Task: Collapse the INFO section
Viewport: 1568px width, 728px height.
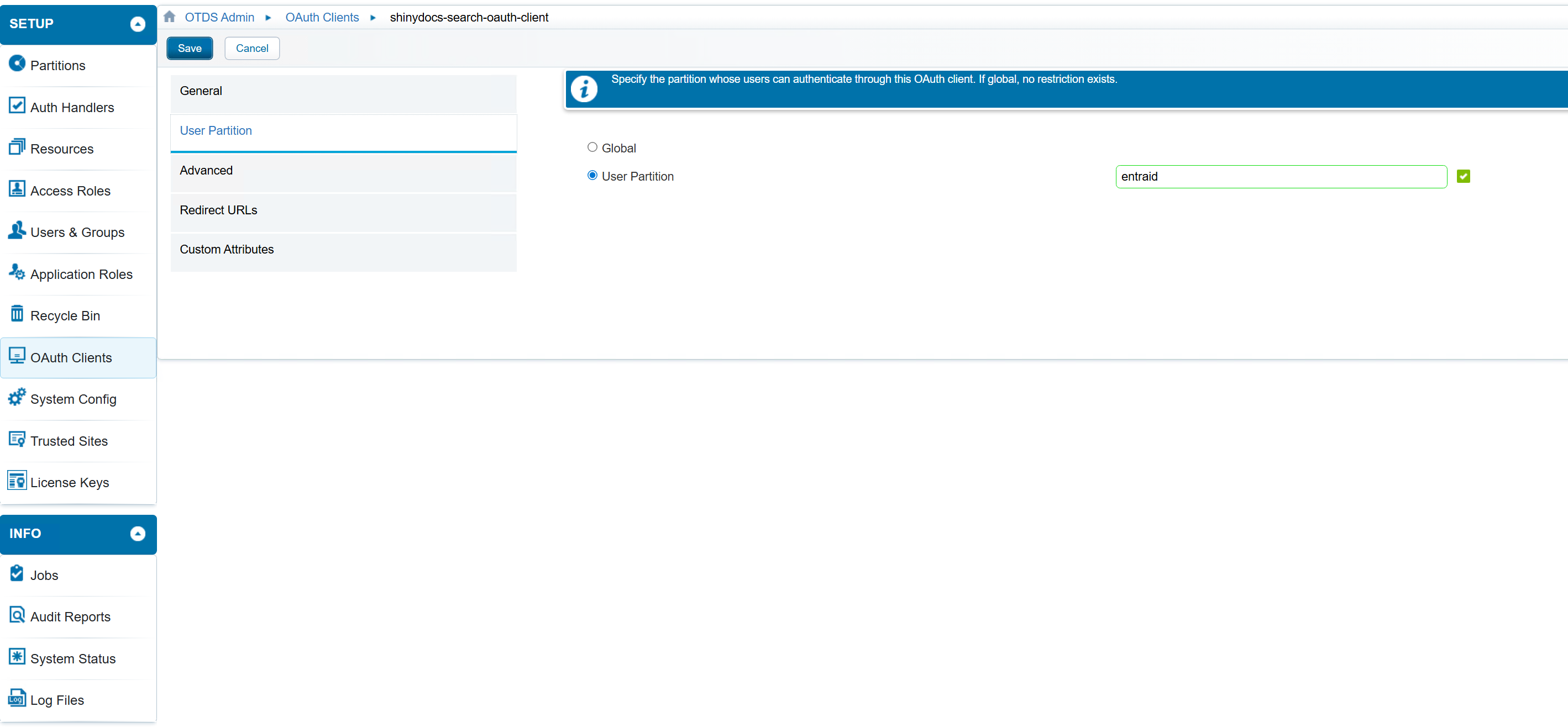Action: pyautogui.click(x=138, y=534)
